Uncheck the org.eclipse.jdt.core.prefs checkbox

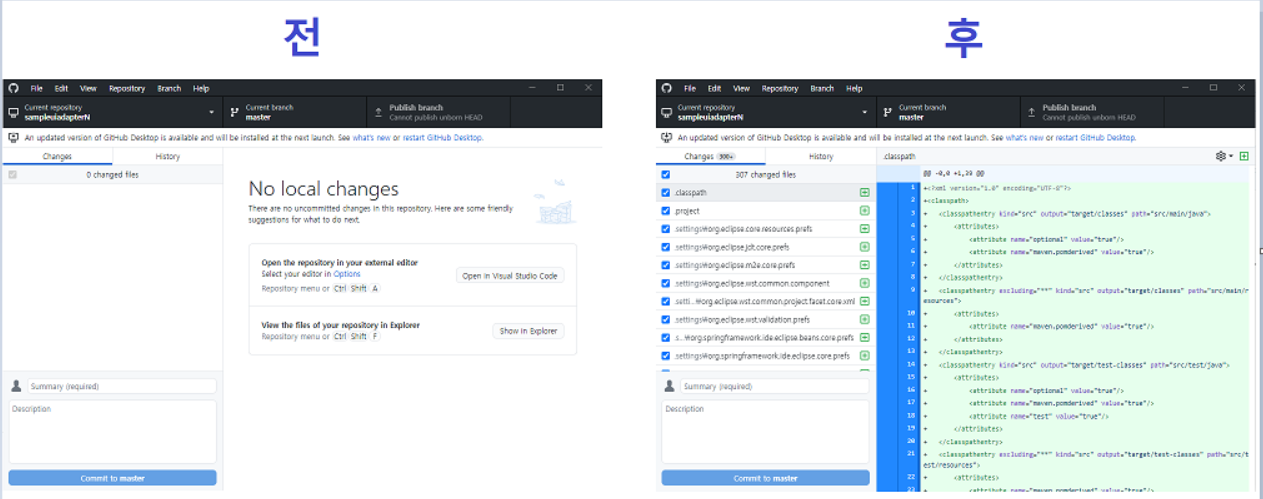(x=666, y=247)
